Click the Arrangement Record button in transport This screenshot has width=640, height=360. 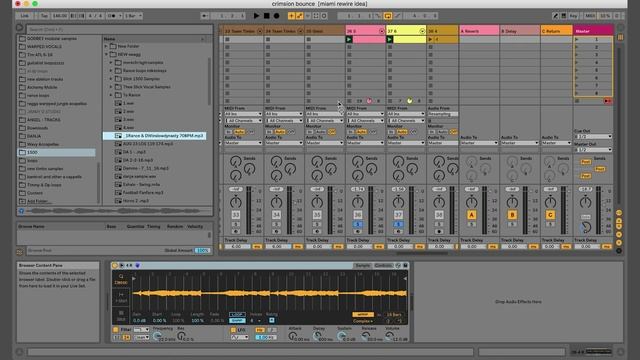tap(277, 16)
